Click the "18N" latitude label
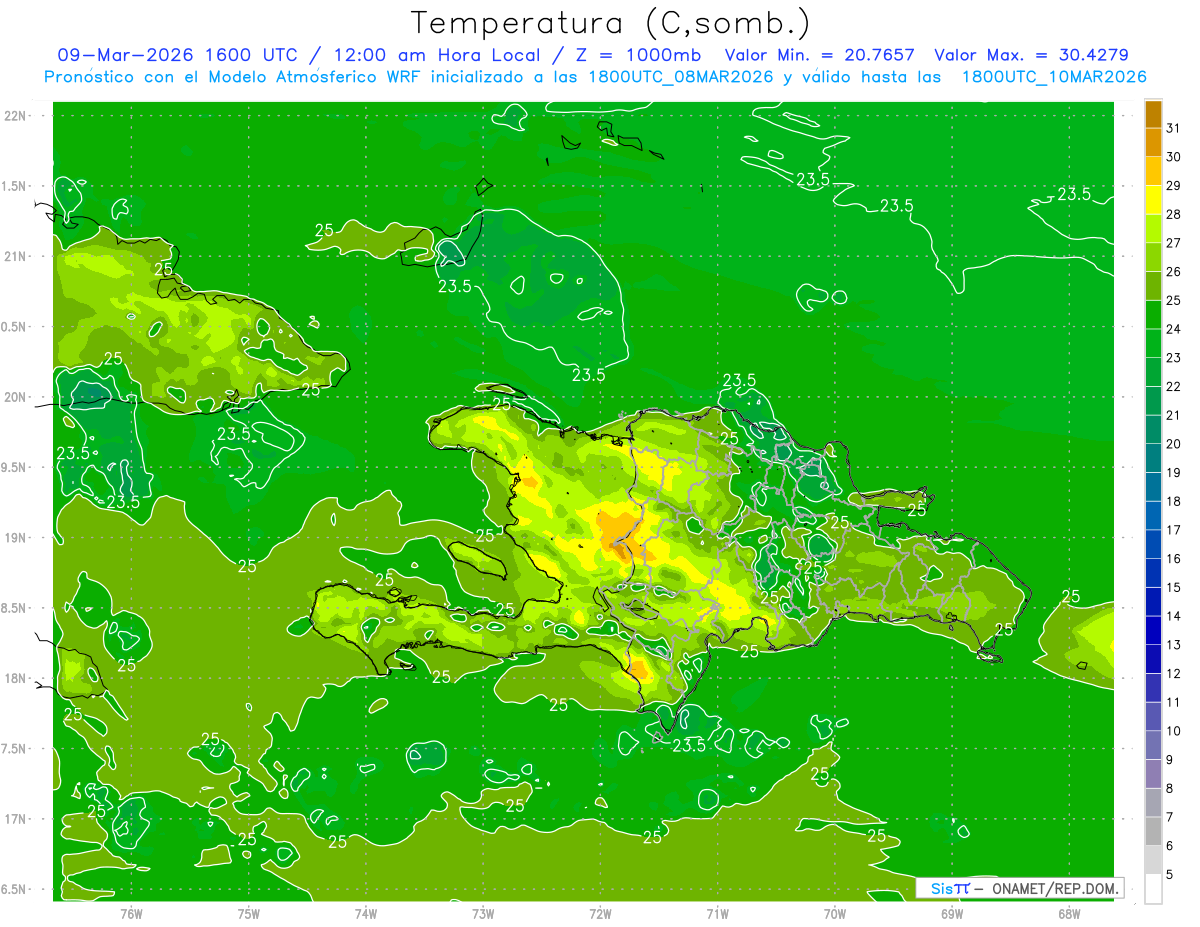The height and width of the screenshot is (927, 1200). tap(14, 678)
